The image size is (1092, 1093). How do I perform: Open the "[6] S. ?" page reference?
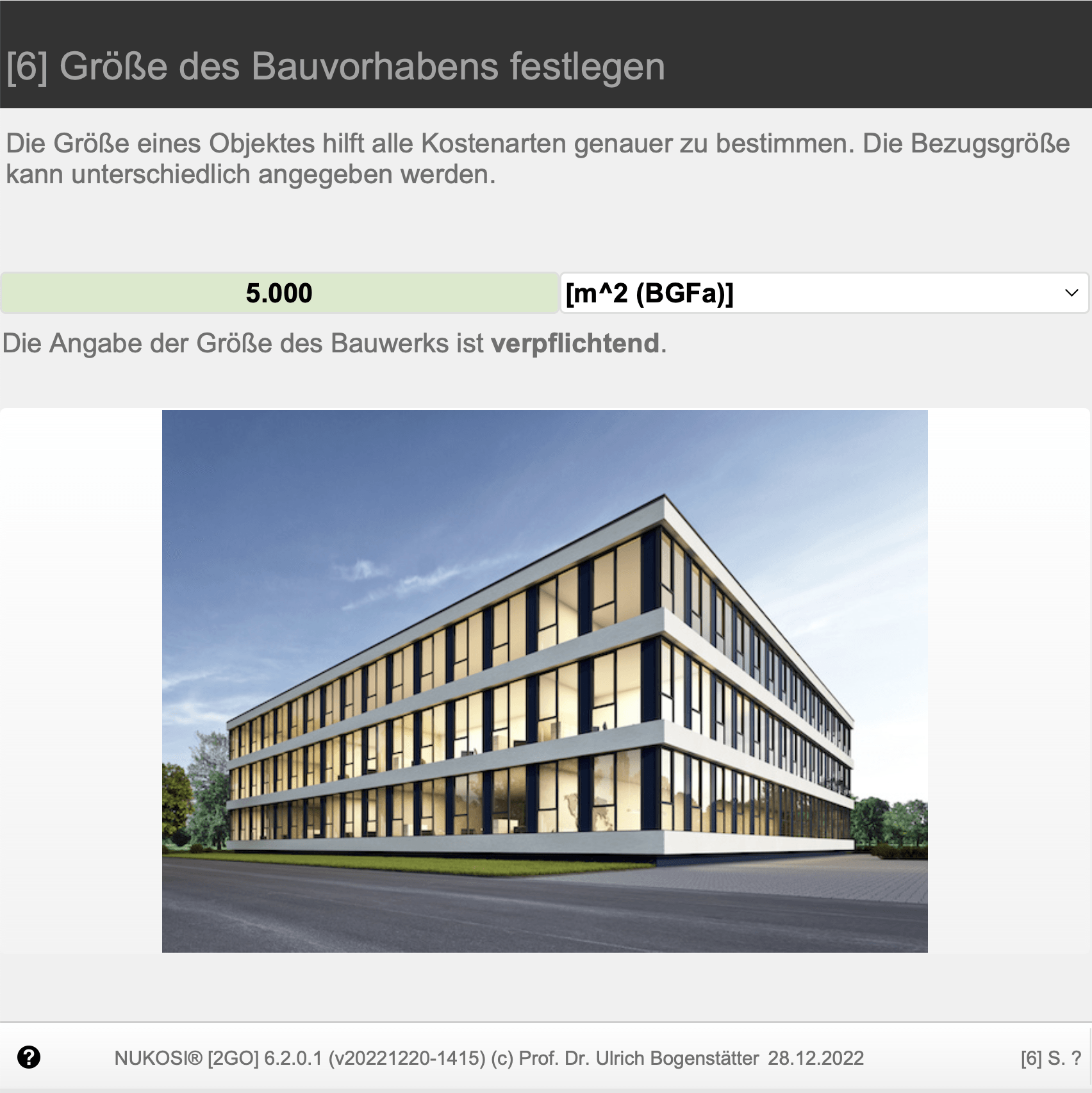[1051, 1058]
